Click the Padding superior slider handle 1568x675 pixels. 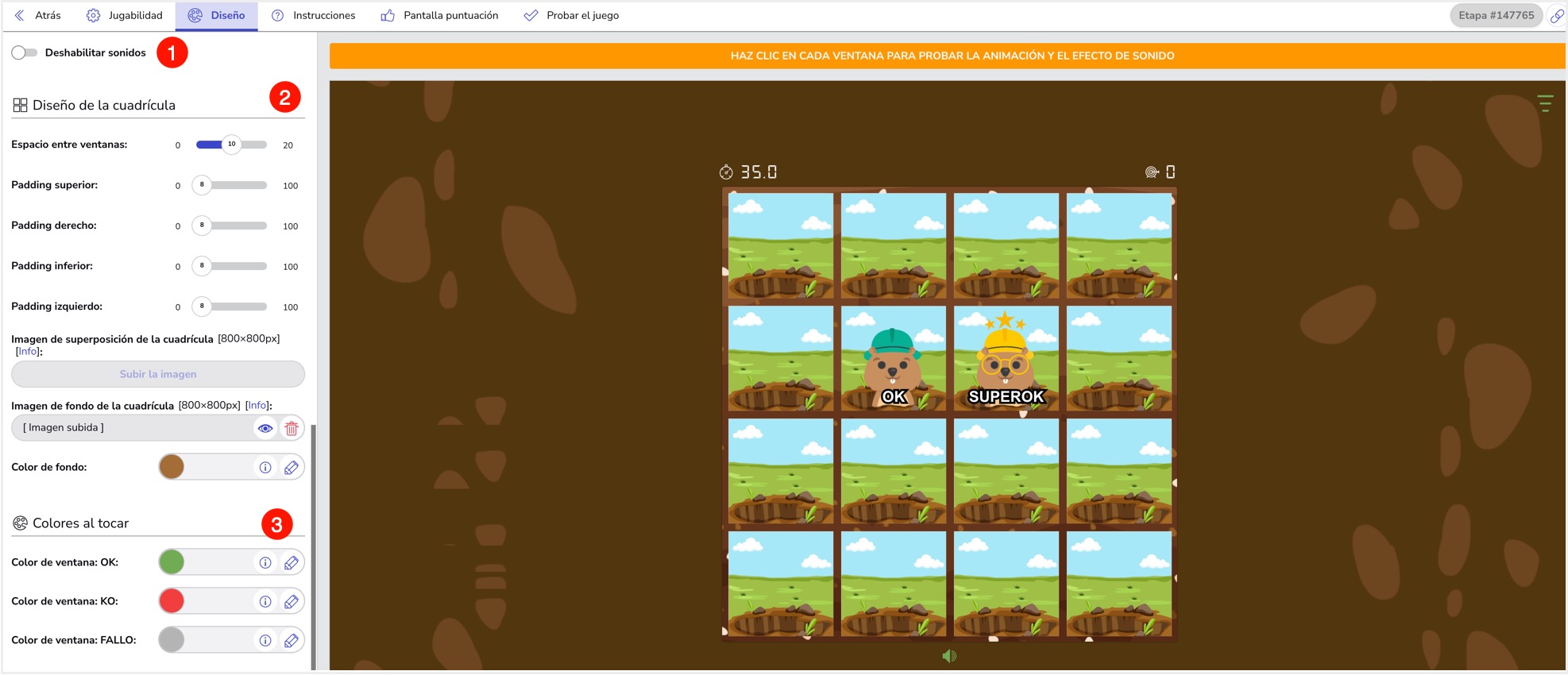(202, 185)
